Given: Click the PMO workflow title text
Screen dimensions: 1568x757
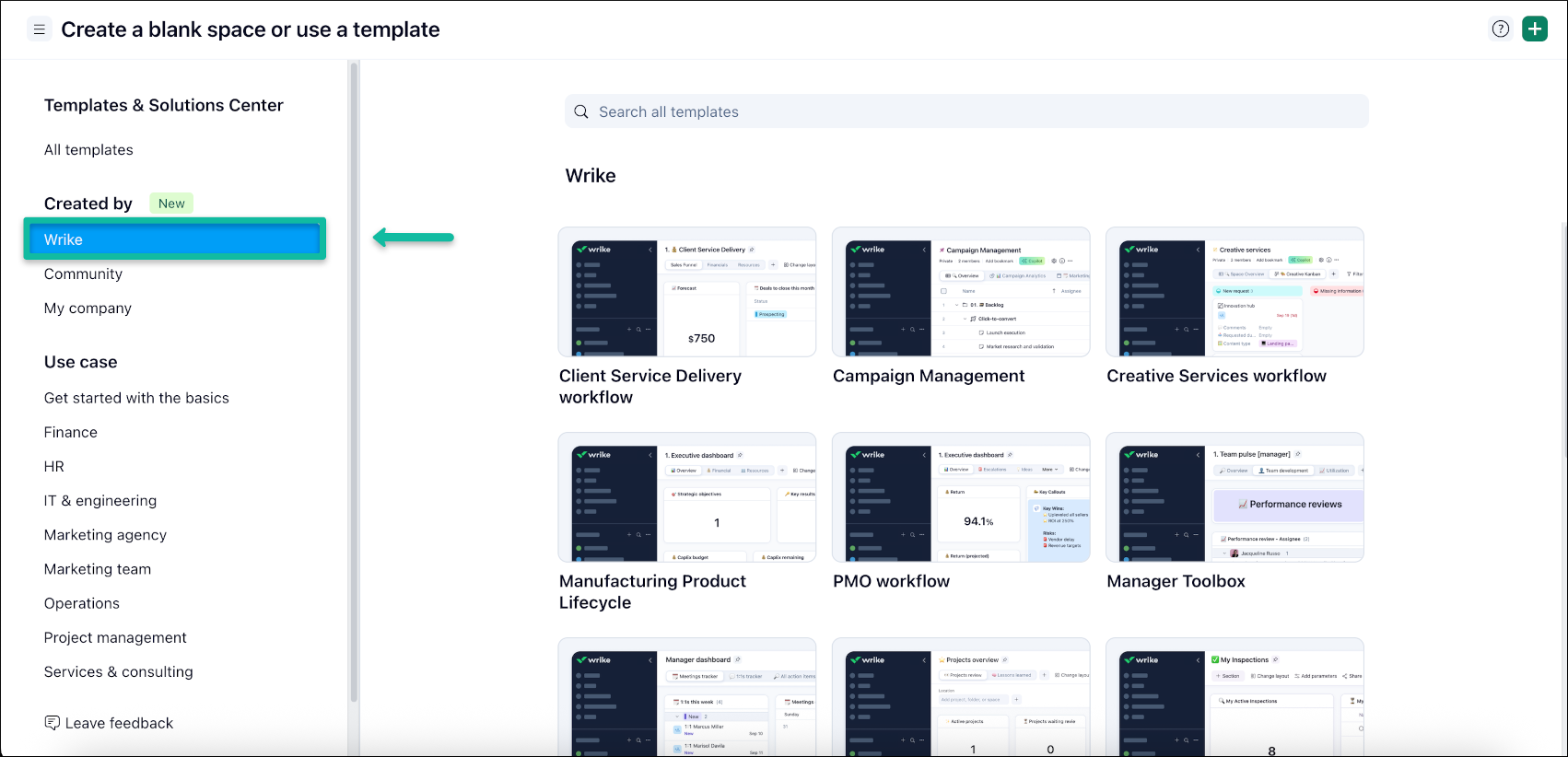Looking at the screenshot, I should point(891,581).
